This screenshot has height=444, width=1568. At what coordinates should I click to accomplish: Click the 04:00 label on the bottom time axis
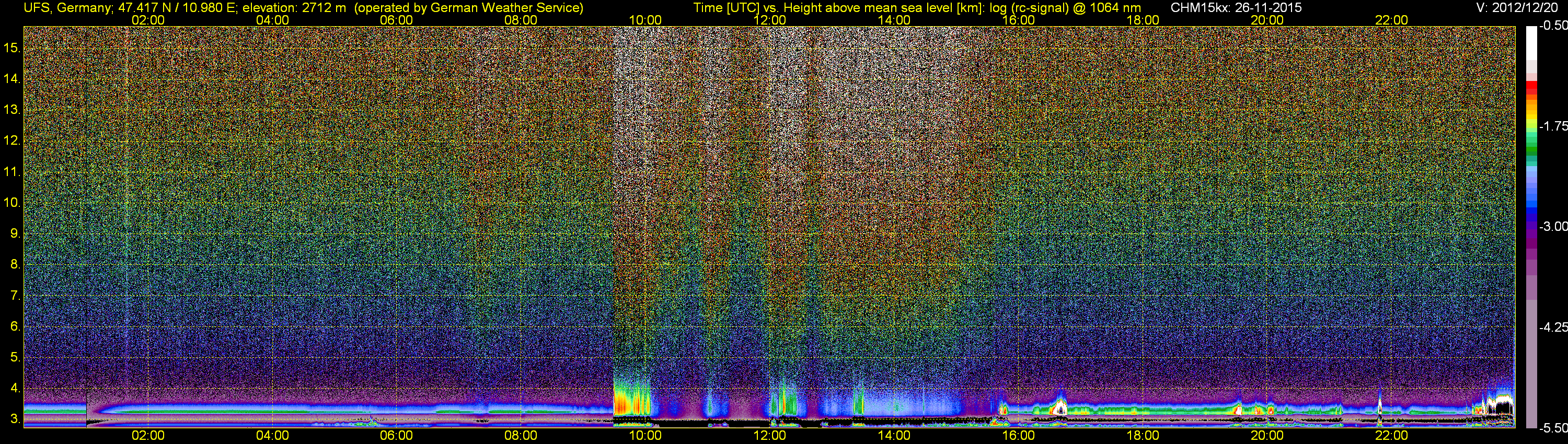coord(272,436)
